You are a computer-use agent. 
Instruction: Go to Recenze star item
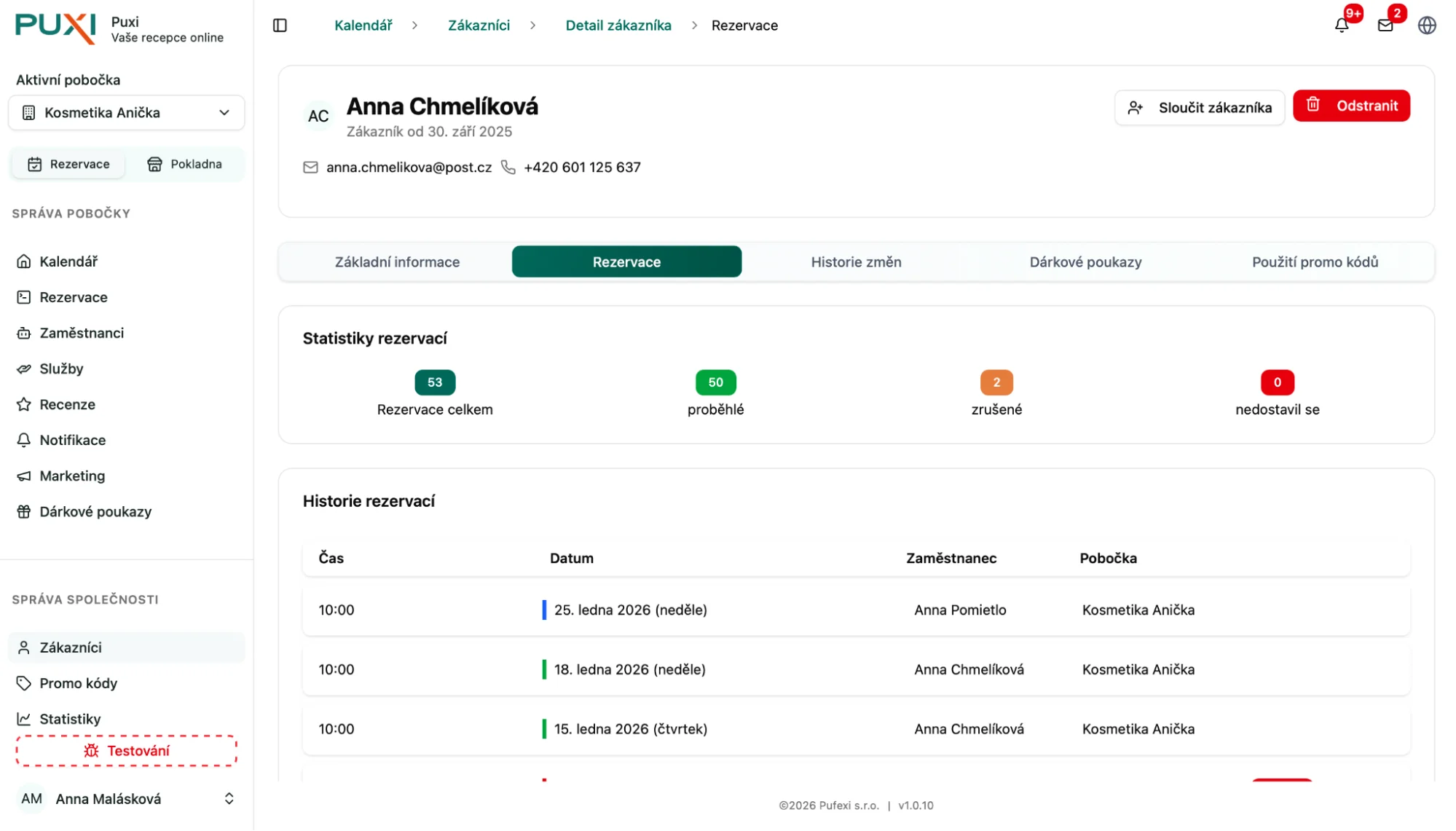67,404
